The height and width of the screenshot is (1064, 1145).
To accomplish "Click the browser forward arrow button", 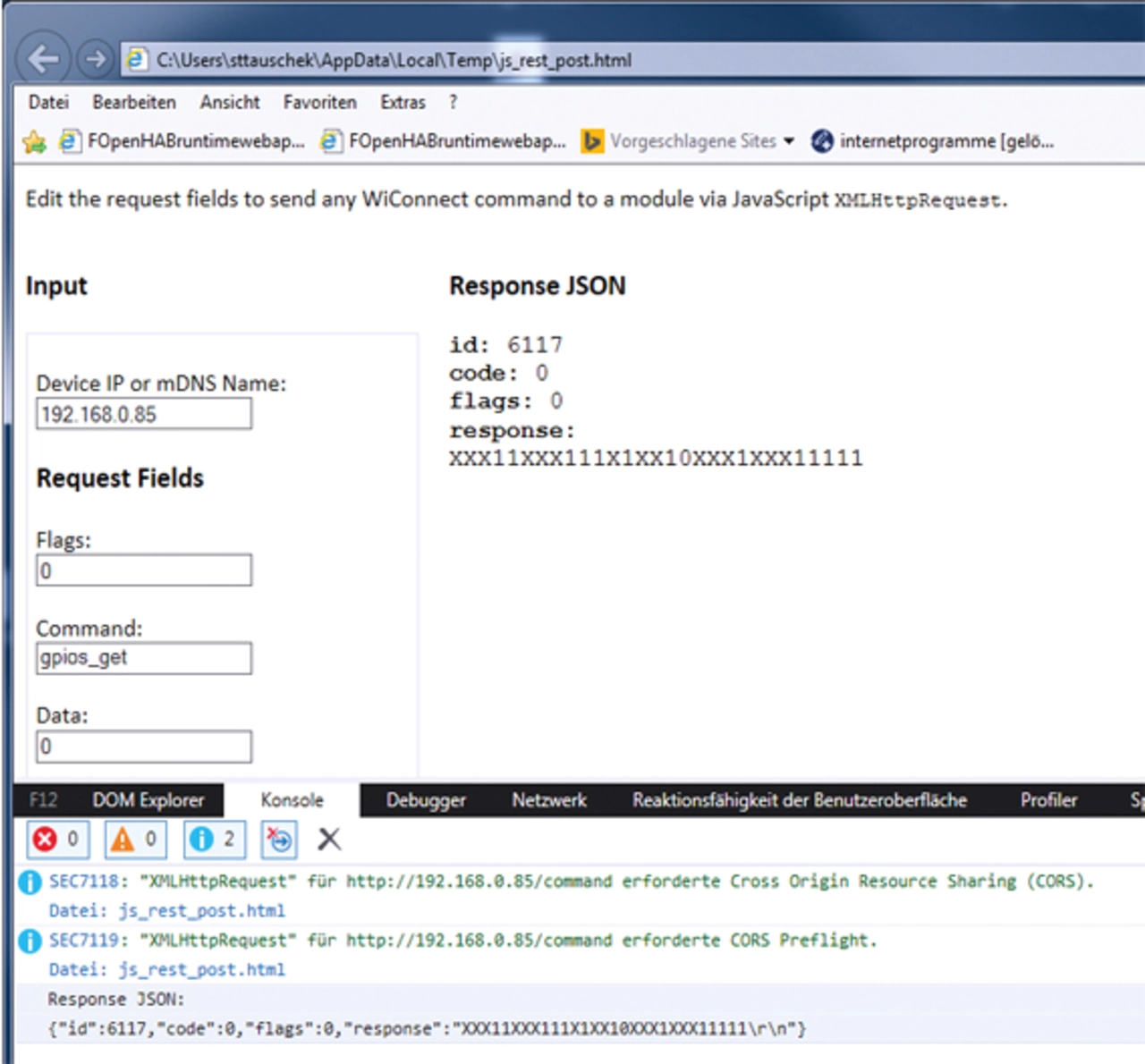I will click(x=95, y=60).
